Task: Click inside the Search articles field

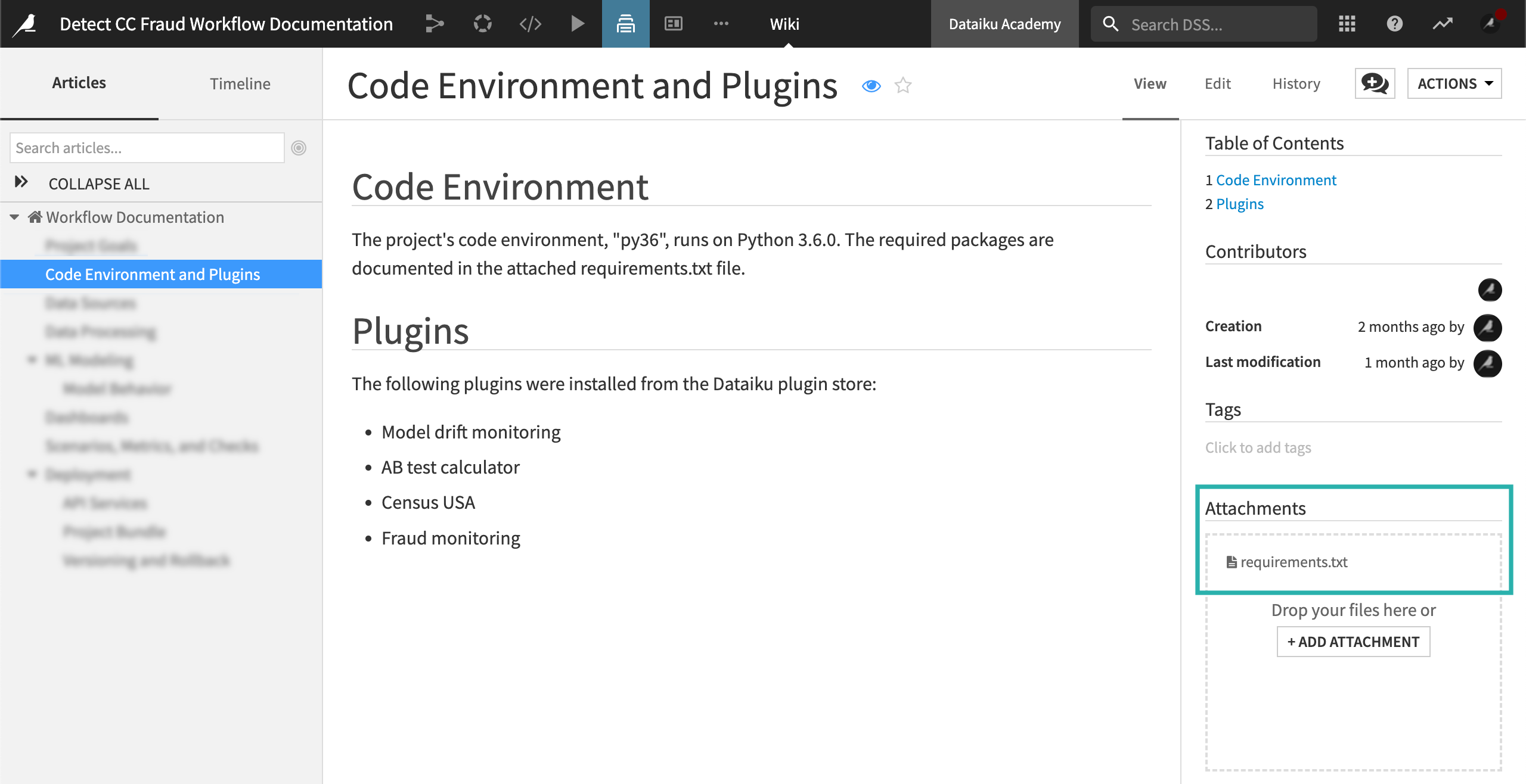Action: [x=146, y=147]
